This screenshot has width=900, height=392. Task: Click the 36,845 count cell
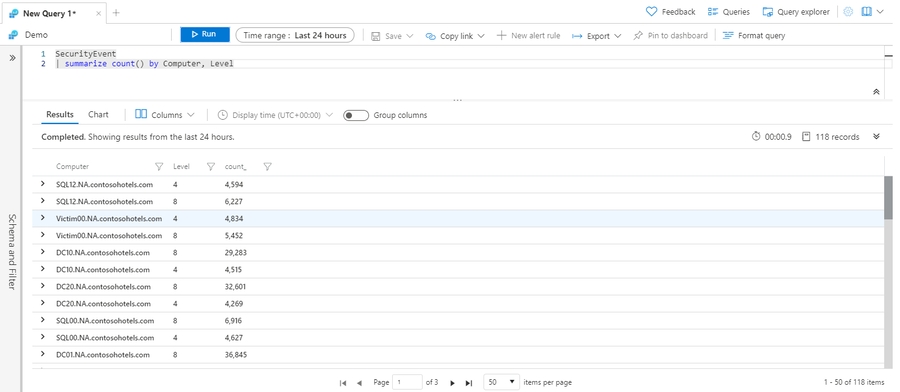click(x=236, y=355)
